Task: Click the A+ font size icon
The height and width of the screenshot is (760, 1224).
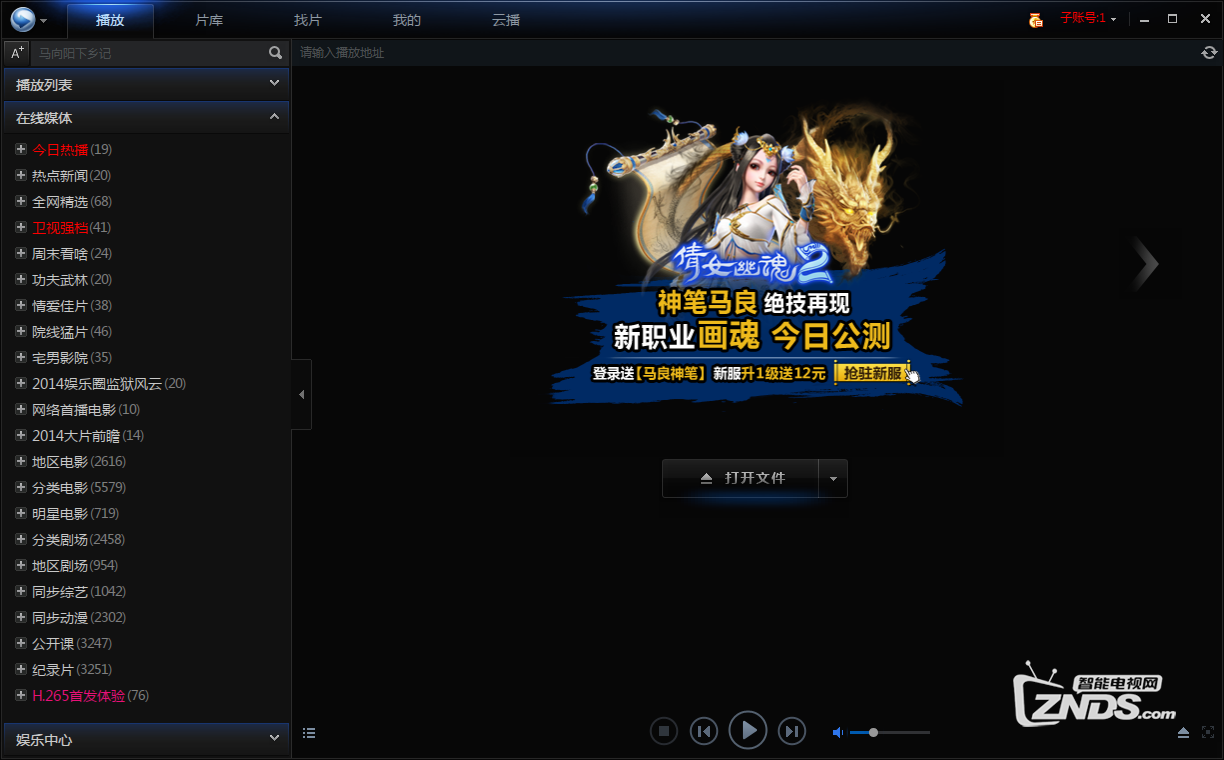Action: tap(17, 53)
